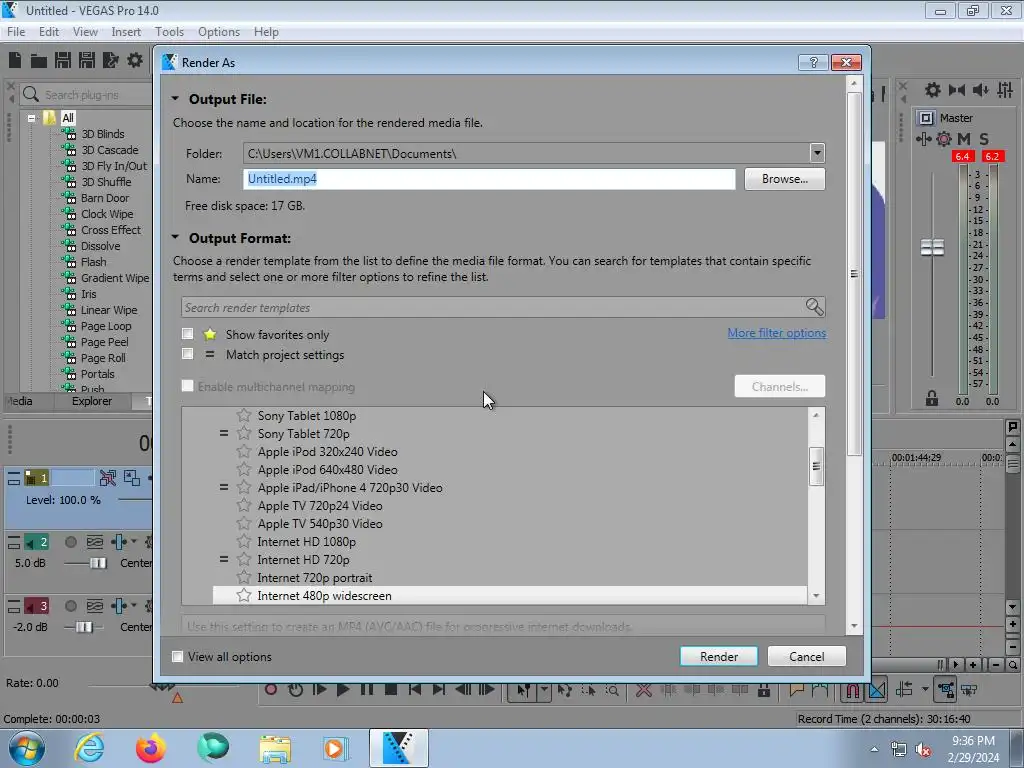Click the Open folder icon in main toolbar
Viewport: 1024px width, 768px height.
[39, 61]
